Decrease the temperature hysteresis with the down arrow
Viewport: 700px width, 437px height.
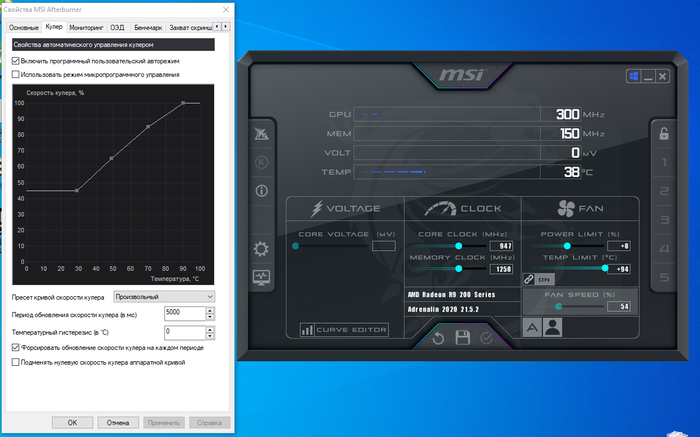(x=209, y=334)
